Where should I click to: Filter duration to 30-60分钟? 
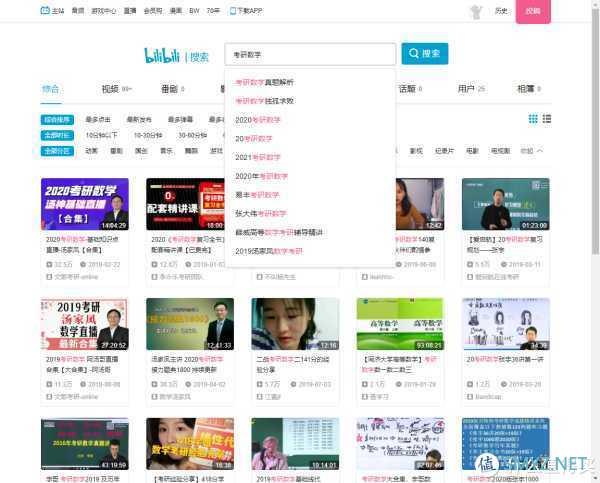pyautogui.click(x=192, y=135)
